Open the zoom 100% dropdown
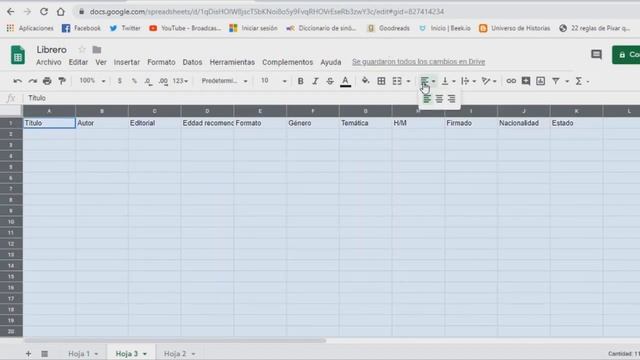 pos(92,81)
